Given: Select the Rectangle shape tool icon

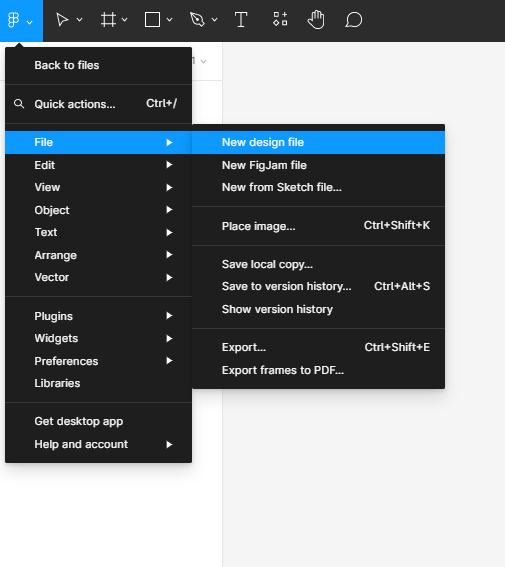Looking at the screenshot, I should pos(153,20).
